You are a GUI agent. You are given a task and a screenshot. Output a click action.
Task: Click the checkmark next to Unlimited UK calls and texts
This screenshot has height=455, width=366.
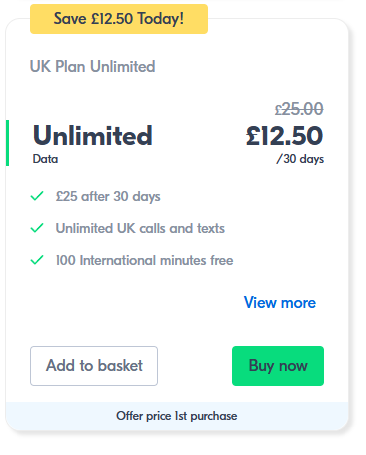point(37,228)
